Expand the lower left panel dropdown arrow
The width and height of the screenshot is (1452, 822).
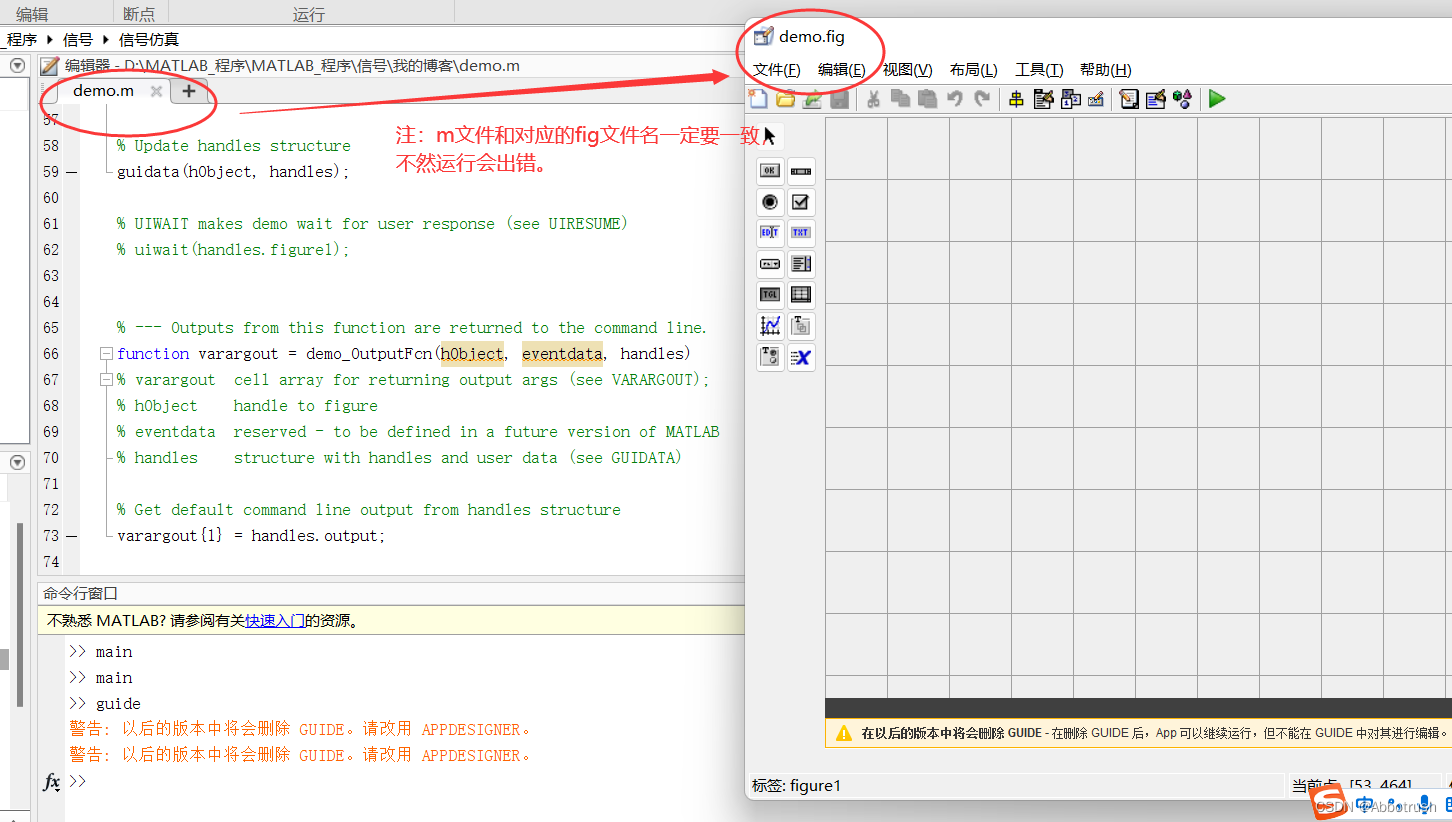(x=17, y=462)
